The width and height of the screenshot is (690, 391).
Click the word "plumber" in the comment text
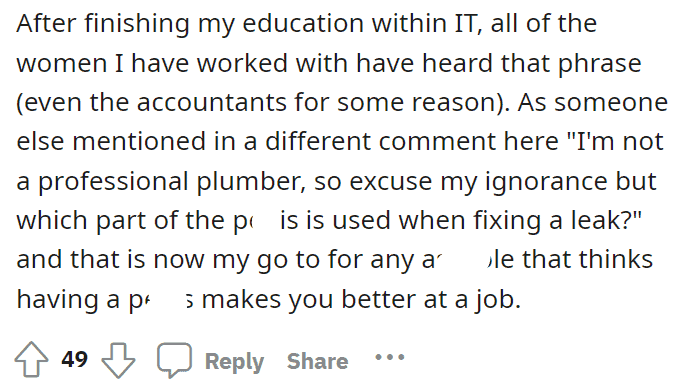point(251,181)
